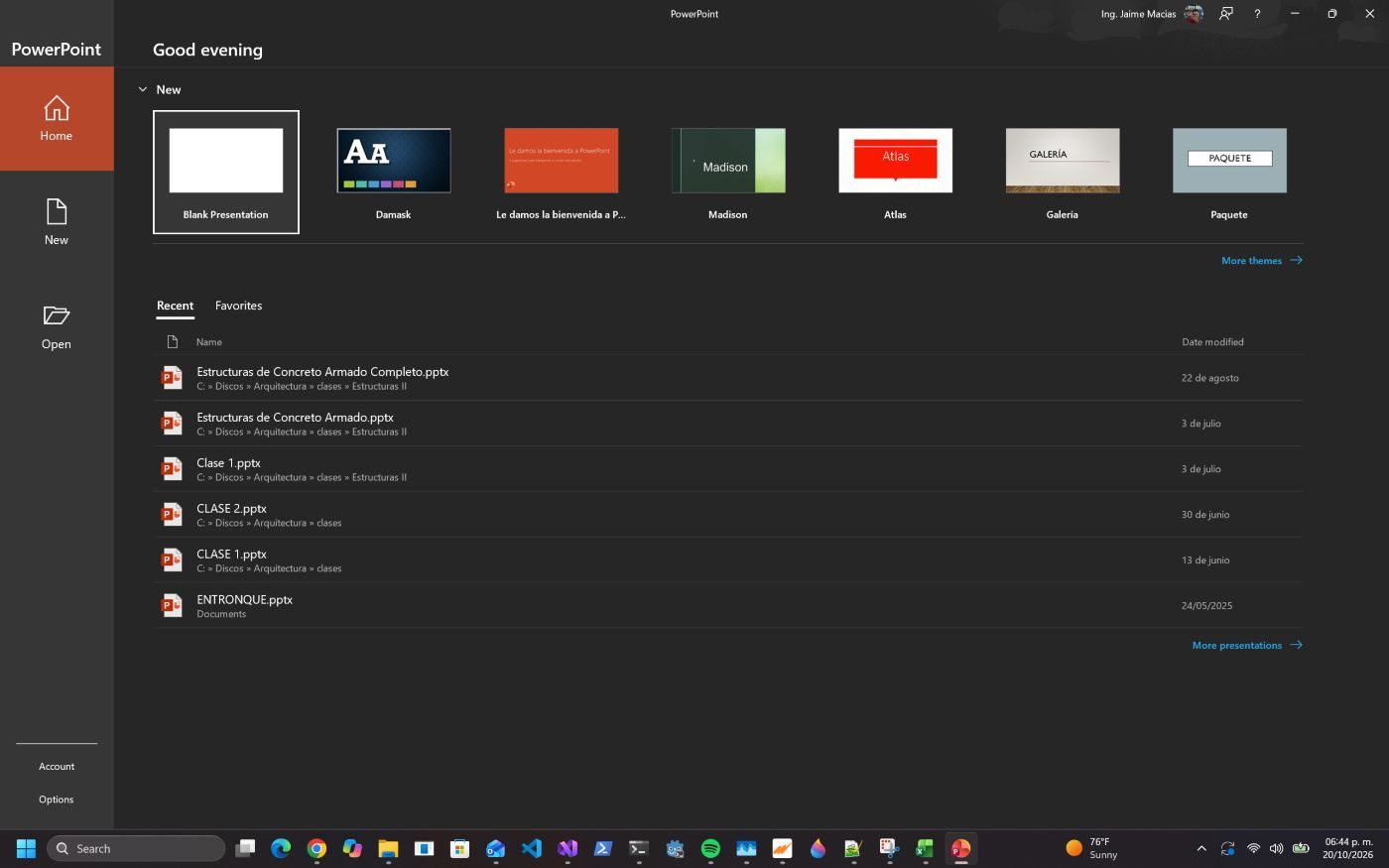Select the Galería theme template

click(x=1063, y=173)
